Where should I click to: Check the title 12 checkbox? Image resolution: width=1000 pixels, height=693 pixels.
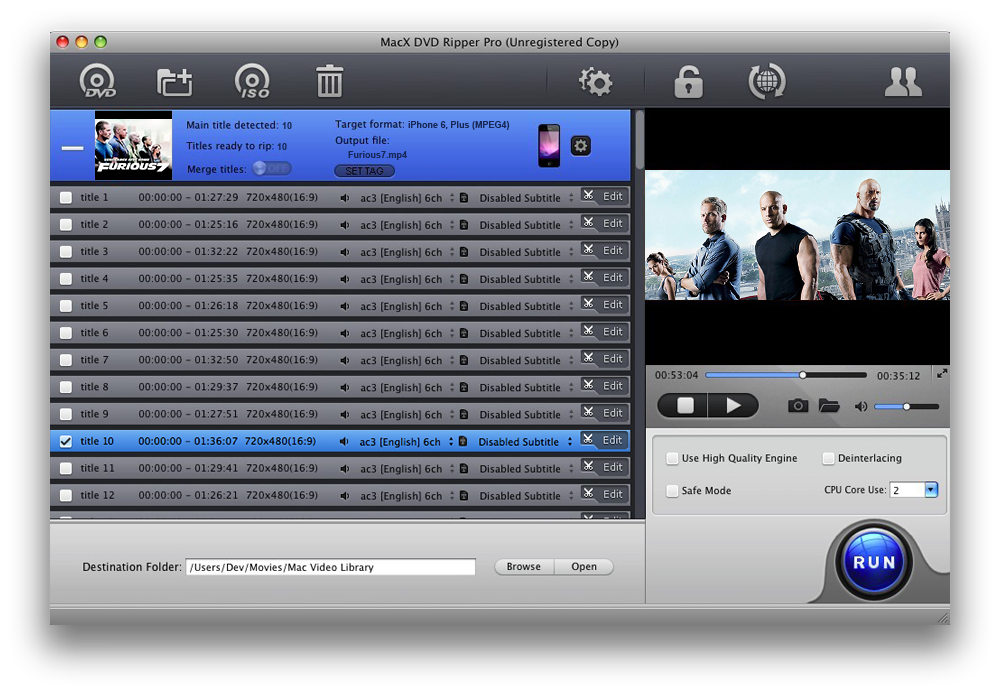tap(66, 495)
